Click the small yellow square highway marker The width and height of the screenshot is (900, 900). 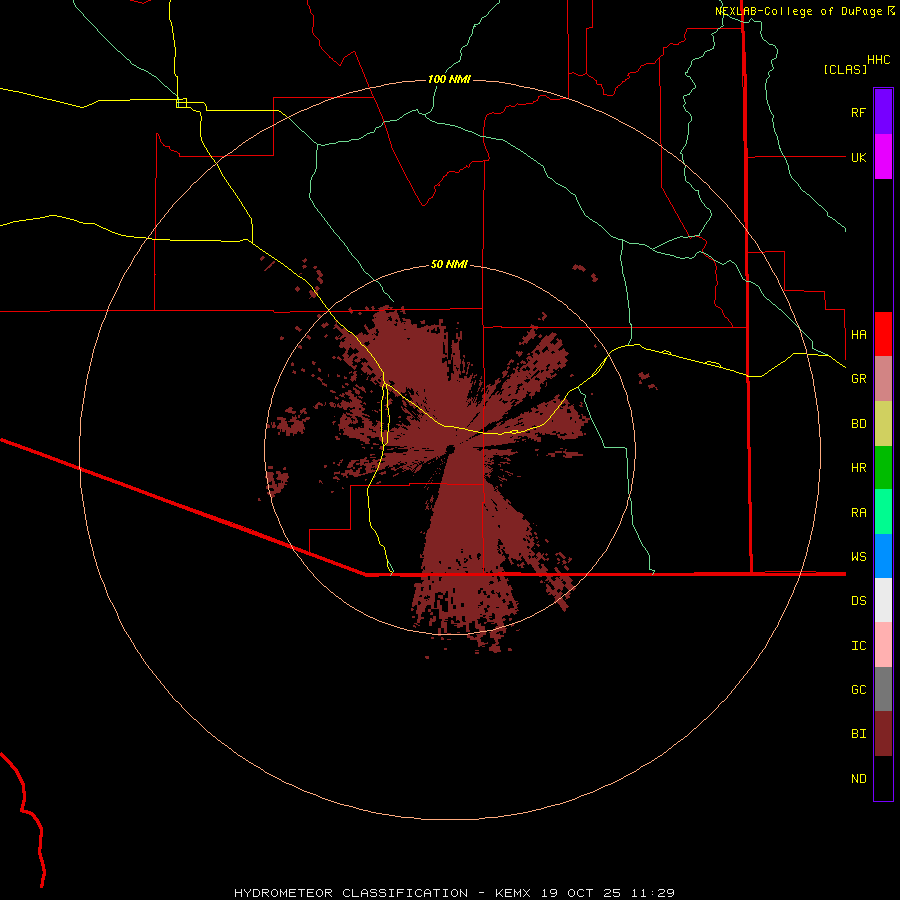(181, 103)
